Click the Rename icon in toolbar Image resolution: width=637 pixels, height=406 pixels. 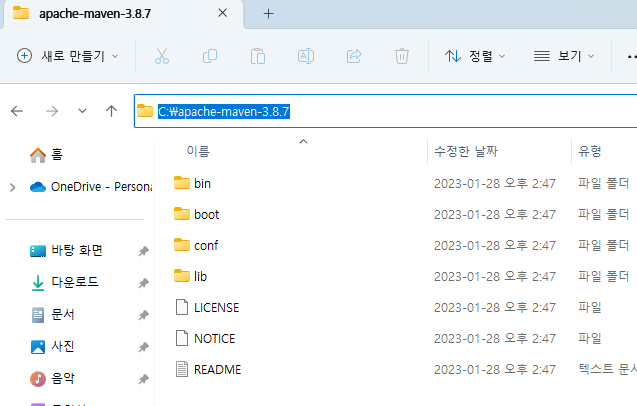click(306, 56)
